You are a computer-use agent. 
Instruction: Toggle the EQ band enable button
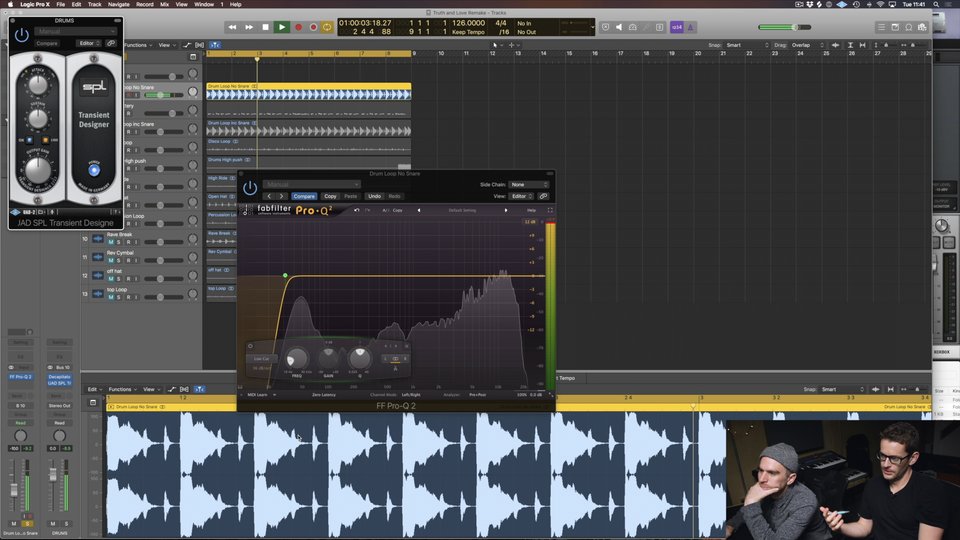coord(250,347)
